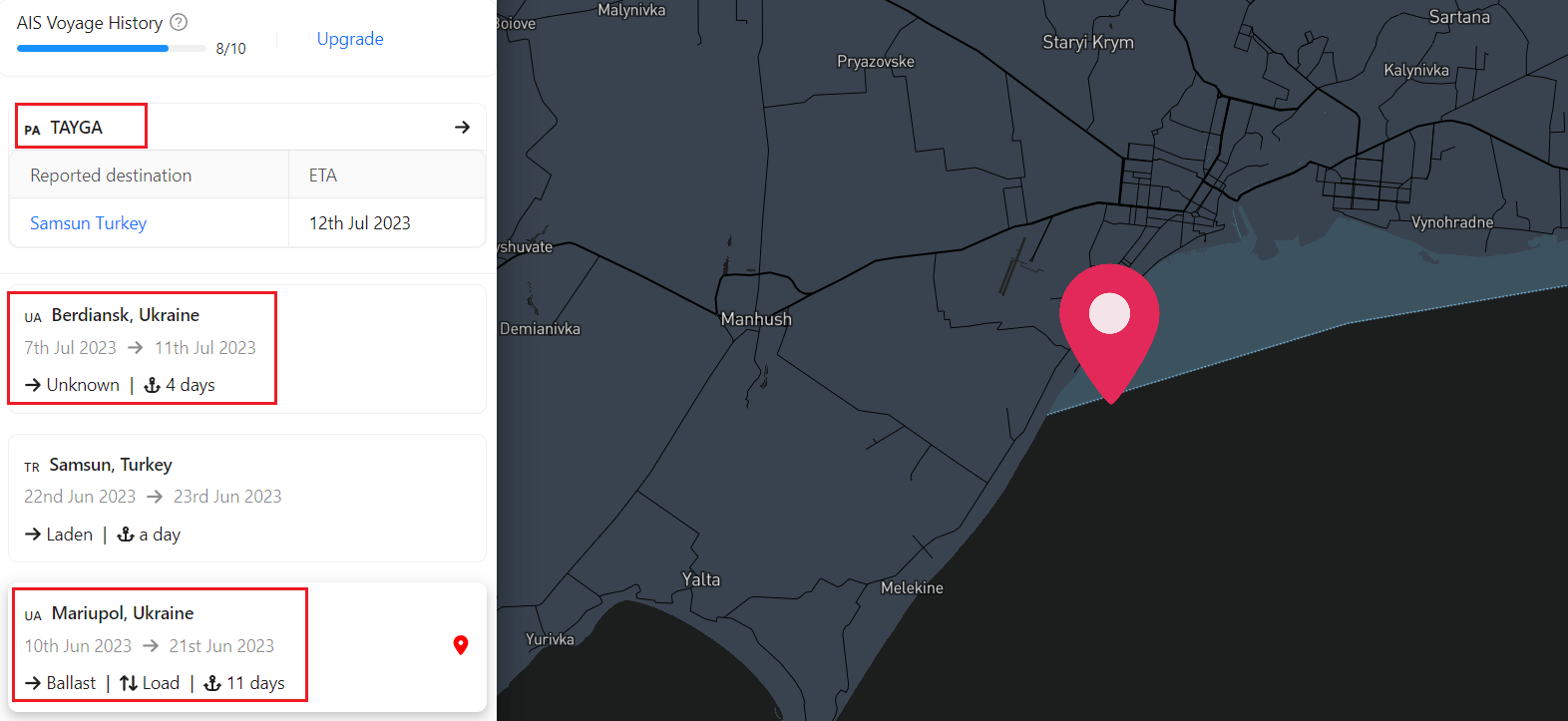Click the TAYGA vessel name

[x=76, y=128]
